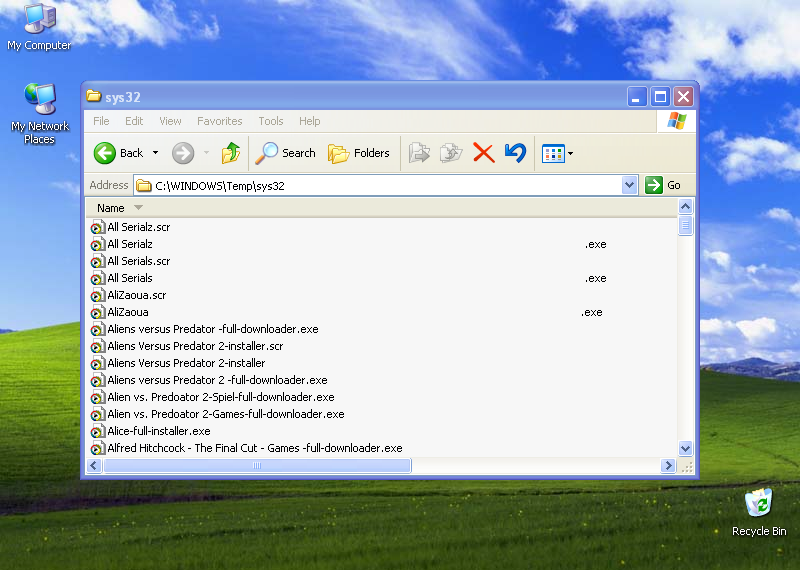800x570 pixels.
Task: Open the View menu
Action: coord(170,121)
